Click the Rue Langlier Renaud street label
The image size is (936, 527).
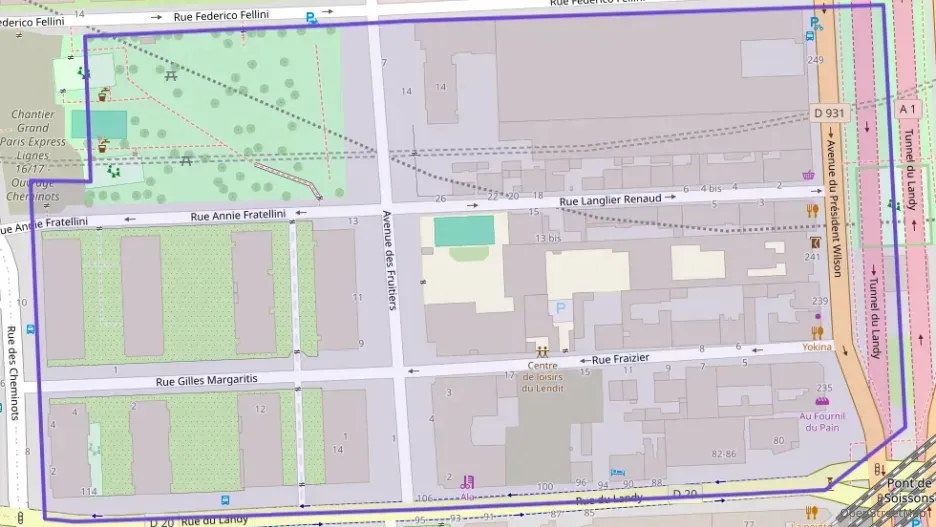(610, 200)
